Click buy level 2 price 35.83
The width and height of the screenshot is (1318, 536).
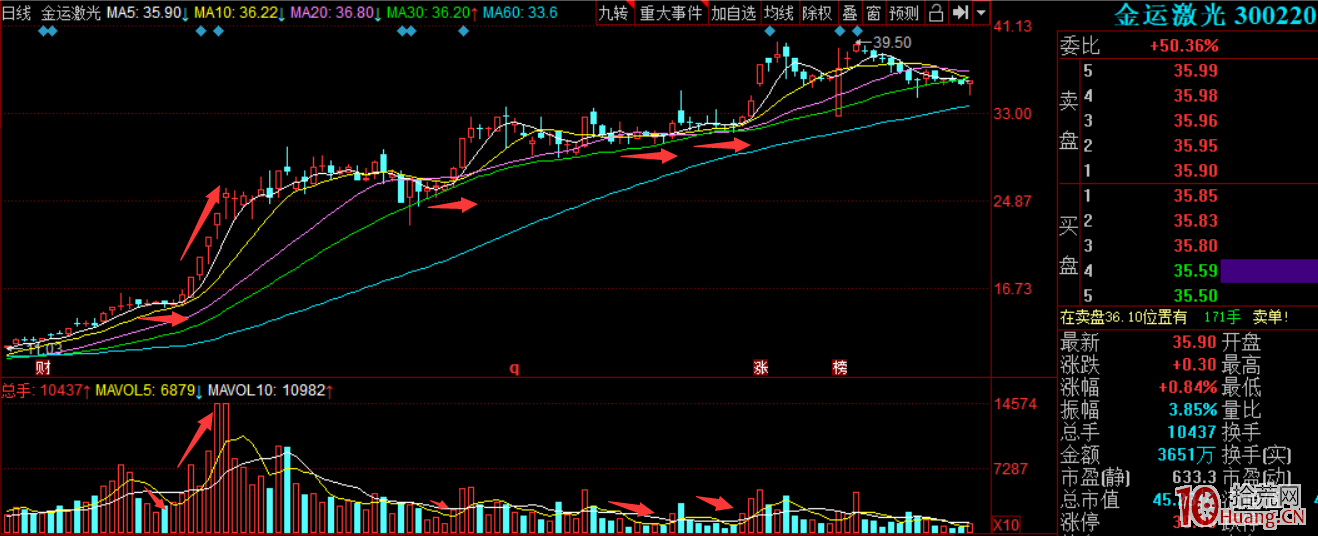pyautogui.click(x=1196, y=221)
